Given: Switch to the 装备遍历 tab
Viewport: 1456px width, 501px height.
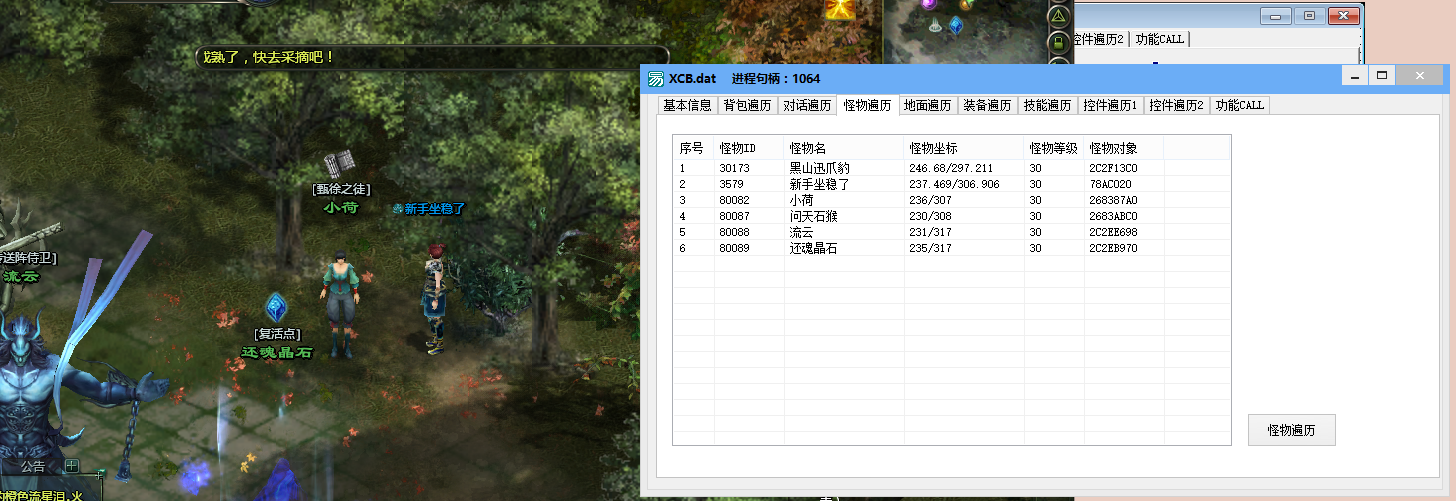Looking at the screenshot, I should [x=987, y=105].
